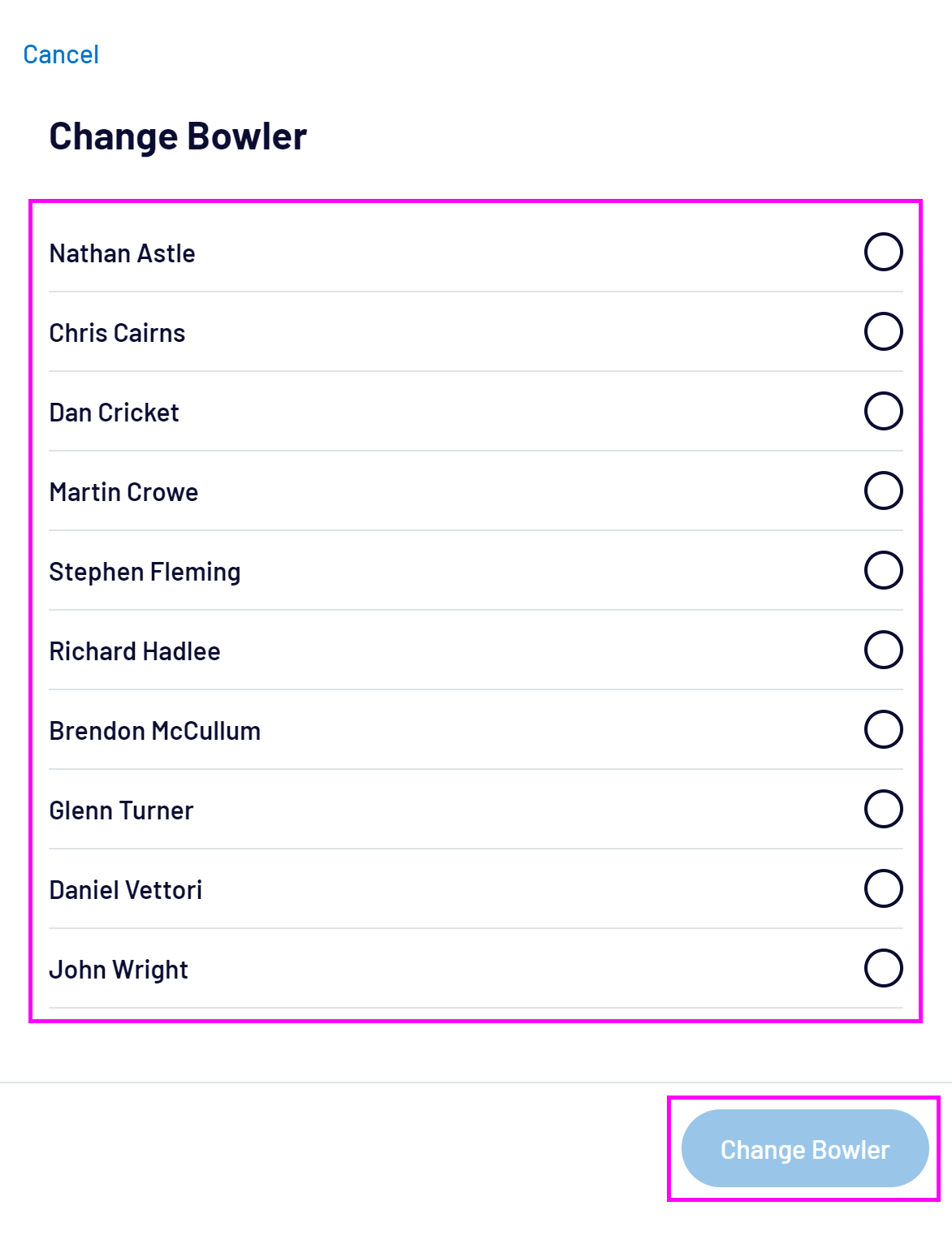952x1236 pixels.
Task: Select the Dan Cricket radio option
Action: pyautogui.click(x=883, y=411)
